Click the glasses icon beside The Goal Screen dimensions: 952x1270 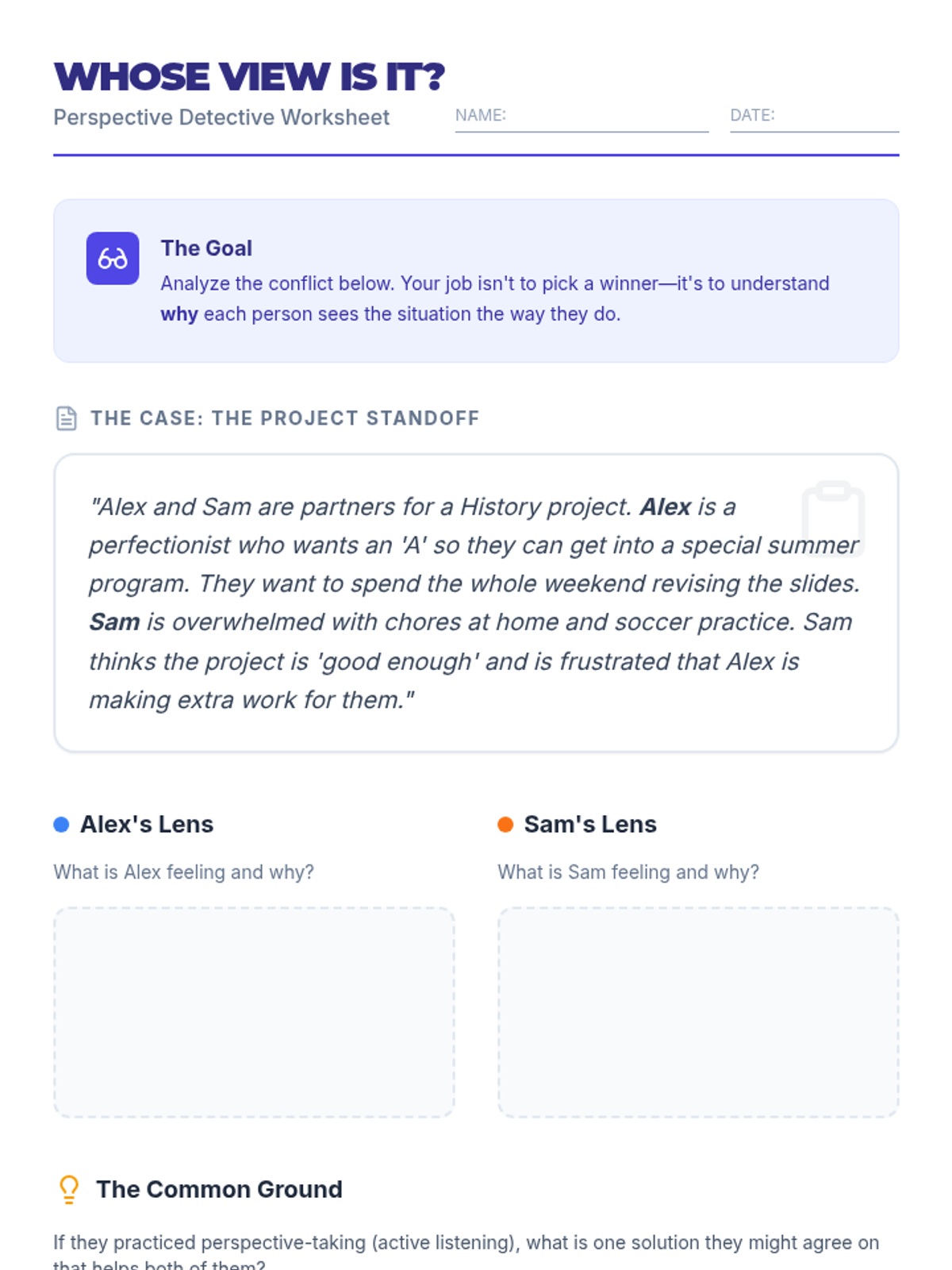(x=113, y=259)
